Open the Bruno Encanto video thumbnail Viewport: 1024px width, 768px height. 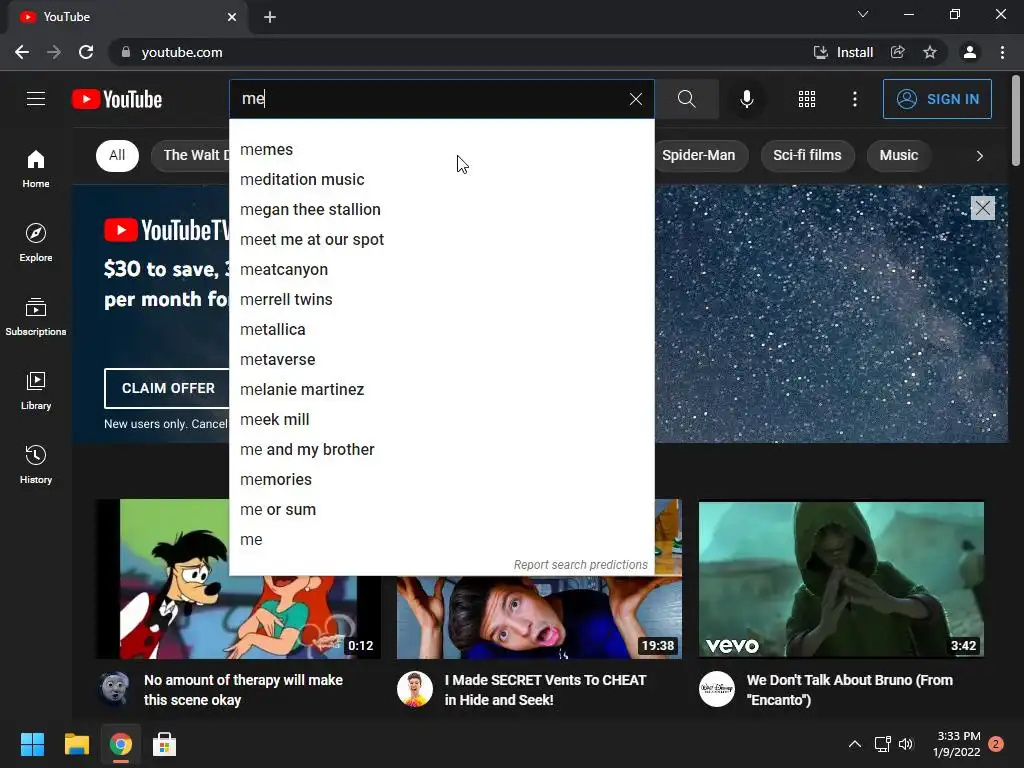coord(841,579)
